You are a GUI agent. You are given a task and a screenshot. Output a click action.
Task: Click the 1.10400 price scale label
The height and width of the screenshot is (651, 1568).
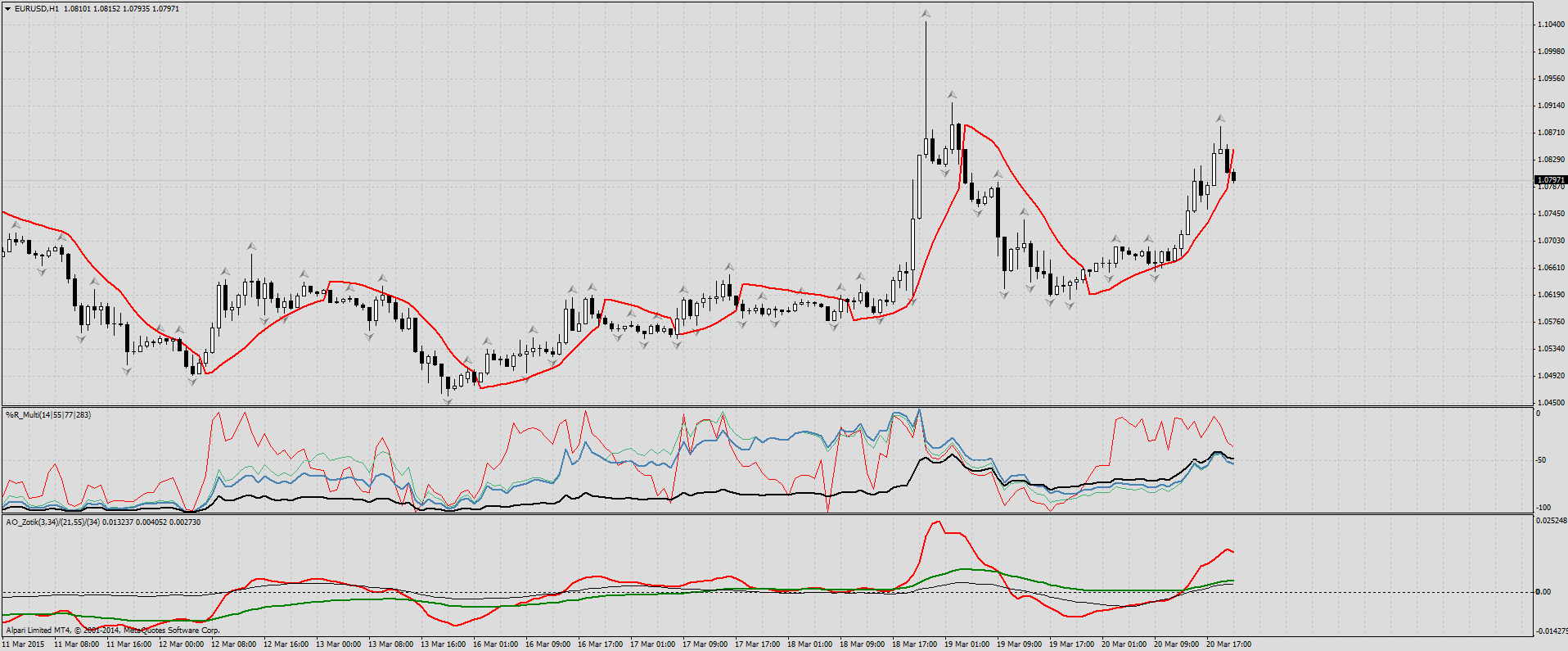(1551, 25)
